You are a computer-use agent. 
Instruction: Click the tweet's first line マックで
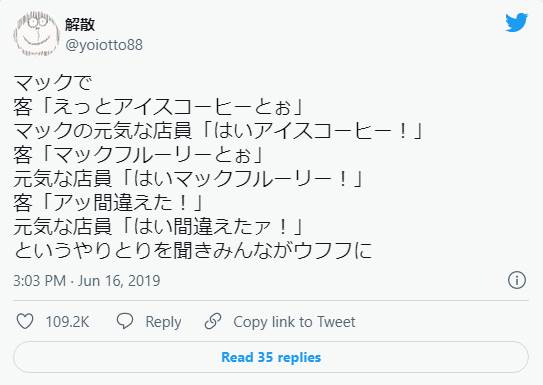tap(53, 82)
